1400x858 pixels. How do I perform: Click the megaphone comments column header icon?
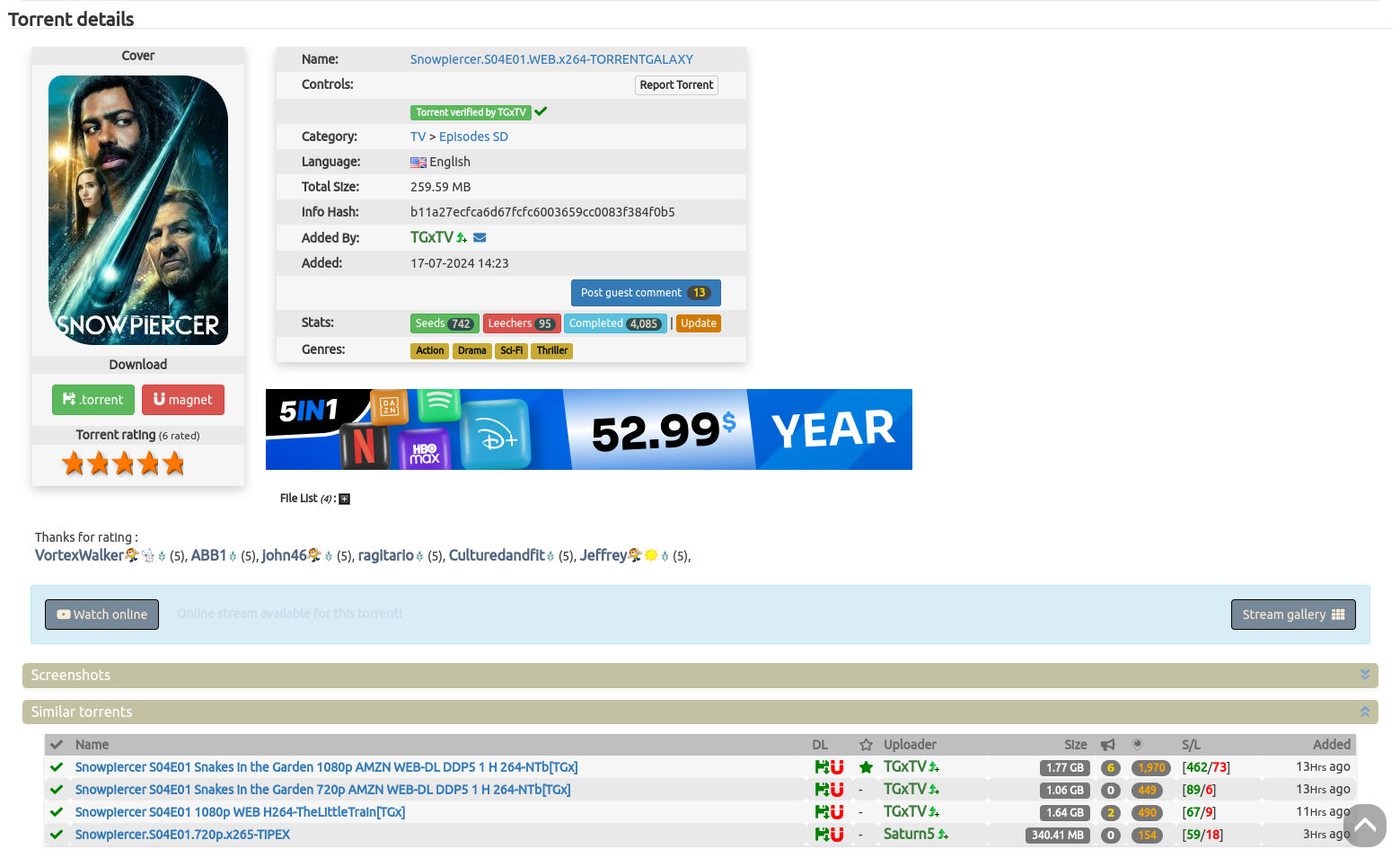(1108, 745)
